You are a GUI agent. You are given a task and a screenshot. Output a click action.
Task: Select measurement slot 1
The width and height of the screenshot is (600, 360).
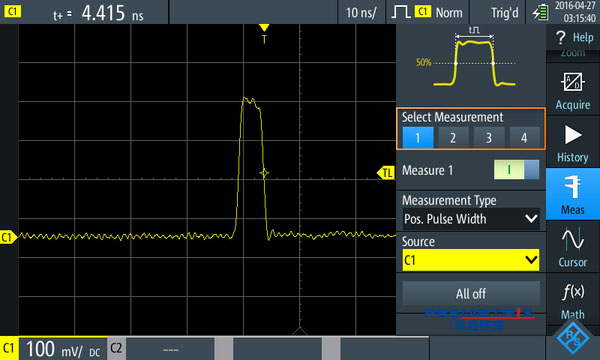coord(417,137)
